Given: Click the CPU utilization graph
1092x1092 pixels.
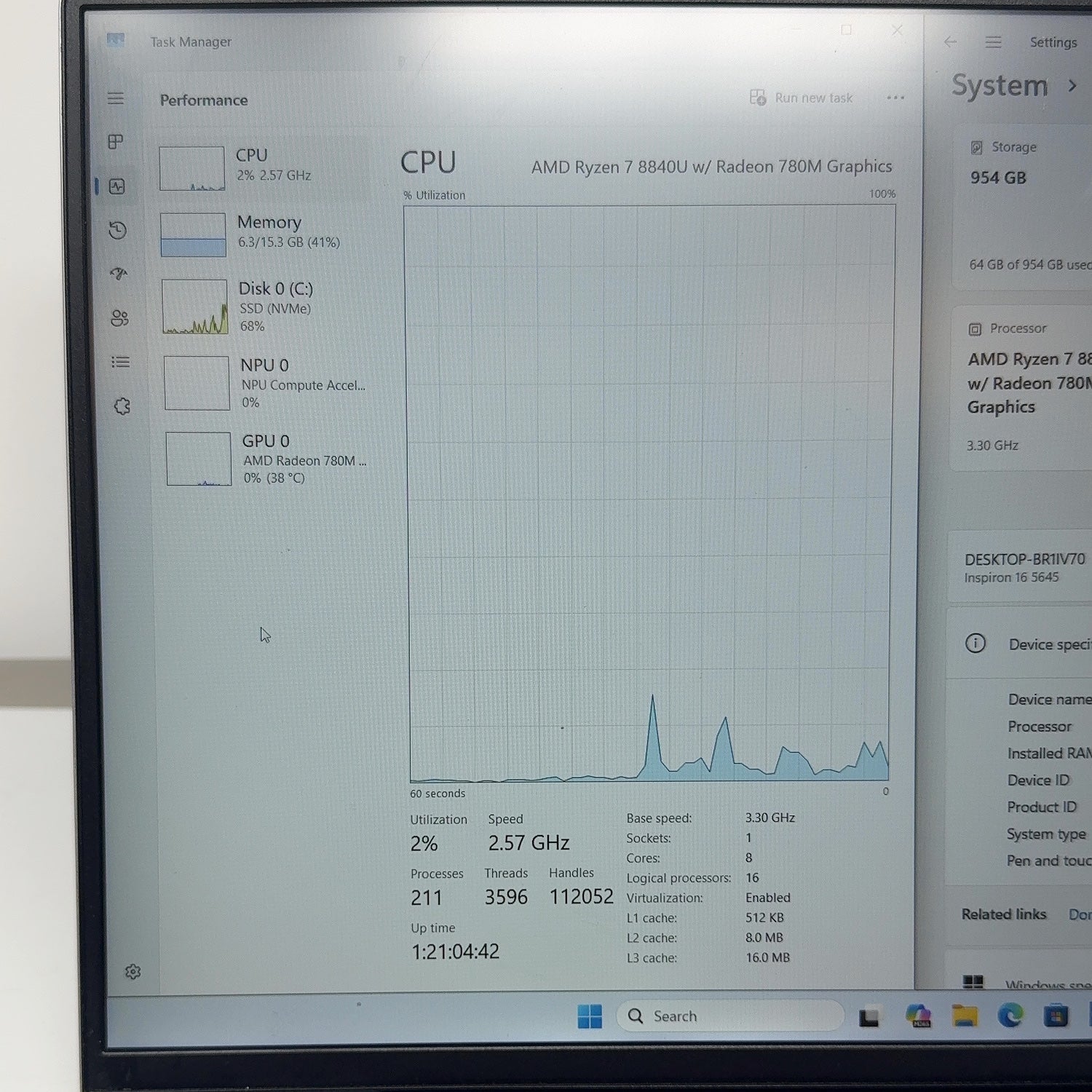Looking at the screenshot, I should pos(650,493).
